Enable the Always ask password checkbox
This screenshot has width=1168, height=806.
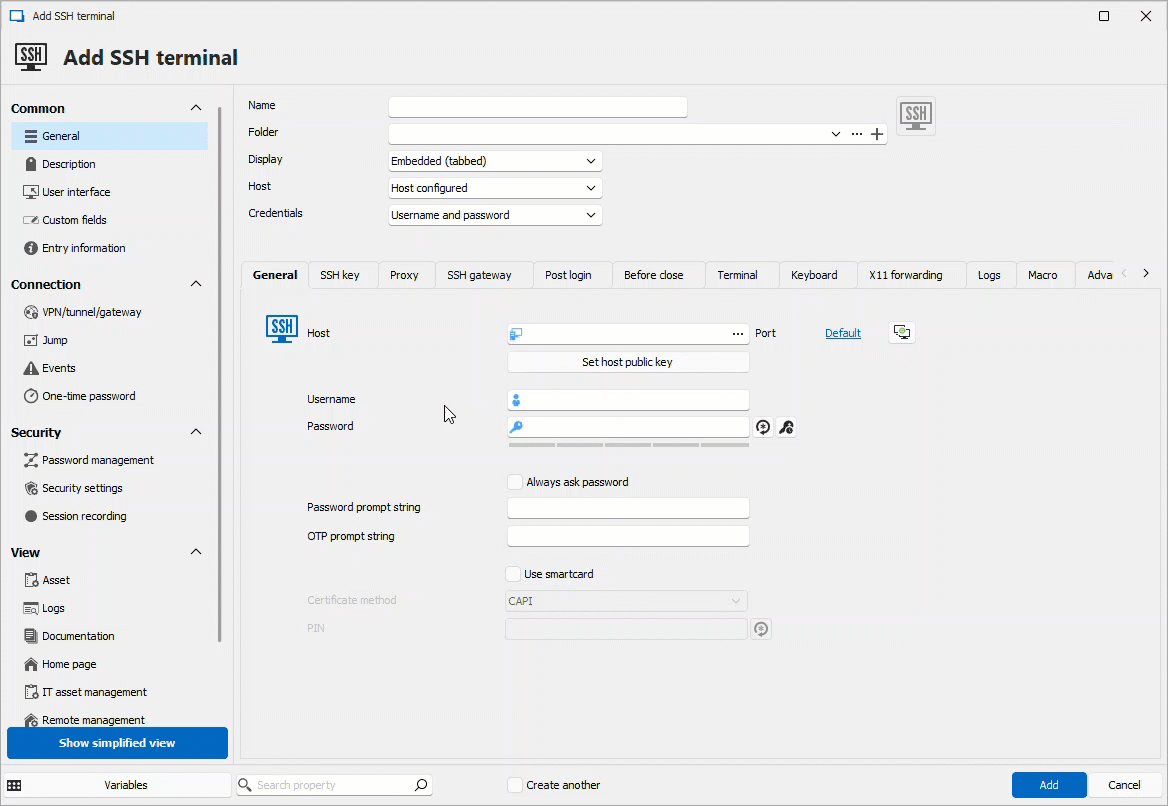515,482
